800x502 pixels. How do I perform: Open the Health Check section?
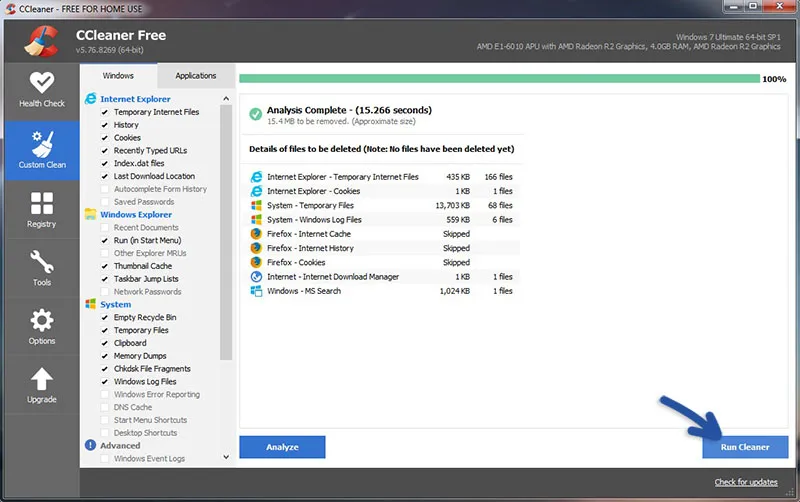pos(42,90)
